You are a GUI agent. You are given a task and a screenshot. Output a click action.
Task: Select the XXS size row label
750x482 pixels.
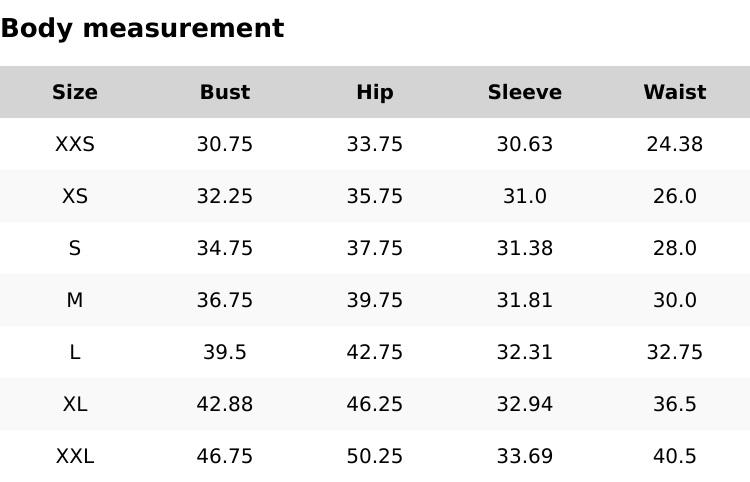point(75,144)
